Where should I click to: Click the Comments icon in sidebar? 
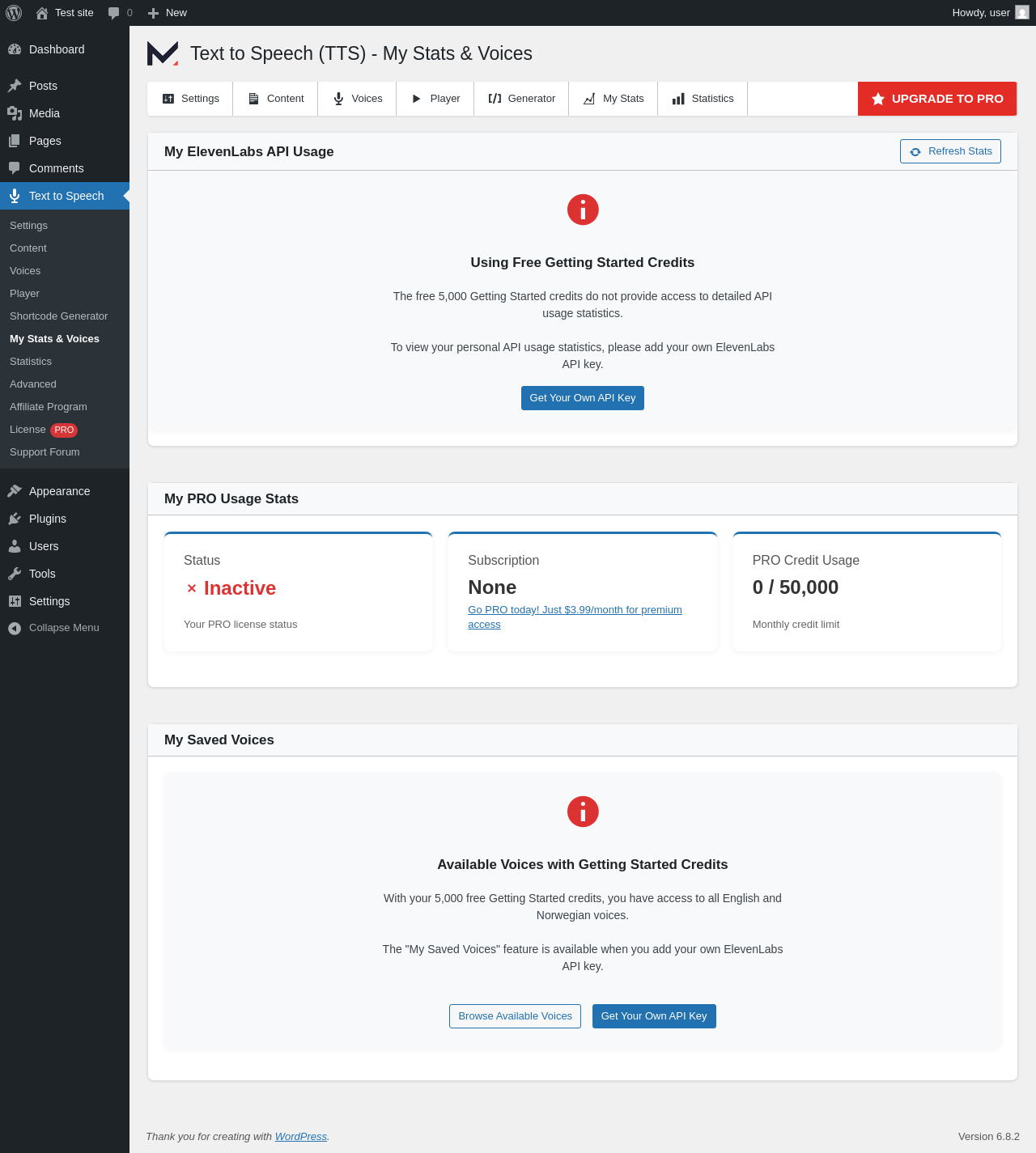tap(15, 168)
